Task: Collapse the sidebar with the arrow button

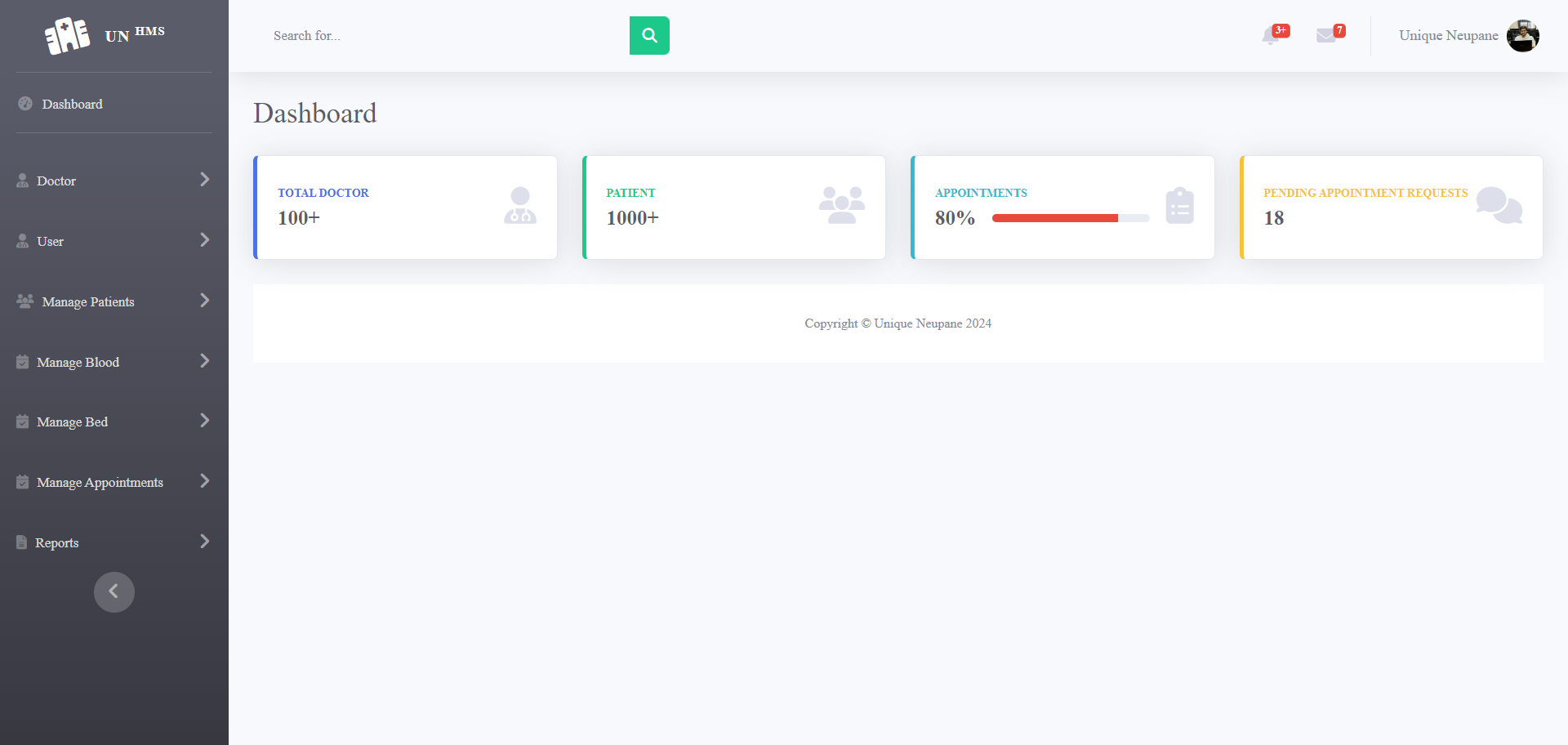Action: click(x=114, y=591)
